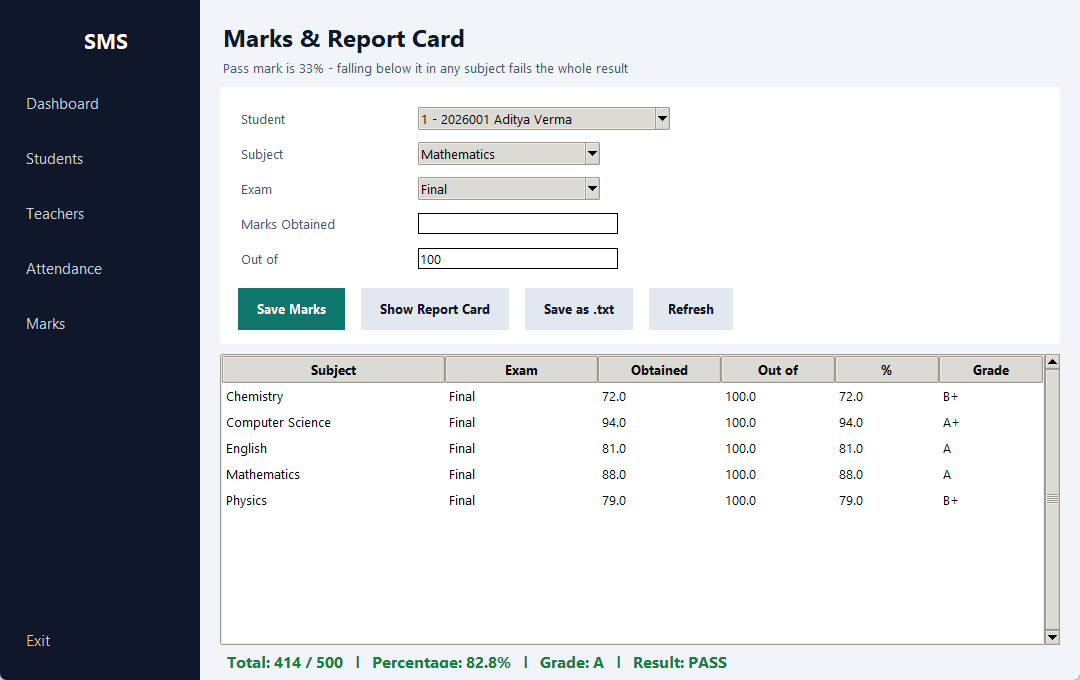Select the English row
The image size is (1080, 680).
click(x=632, y=449)
